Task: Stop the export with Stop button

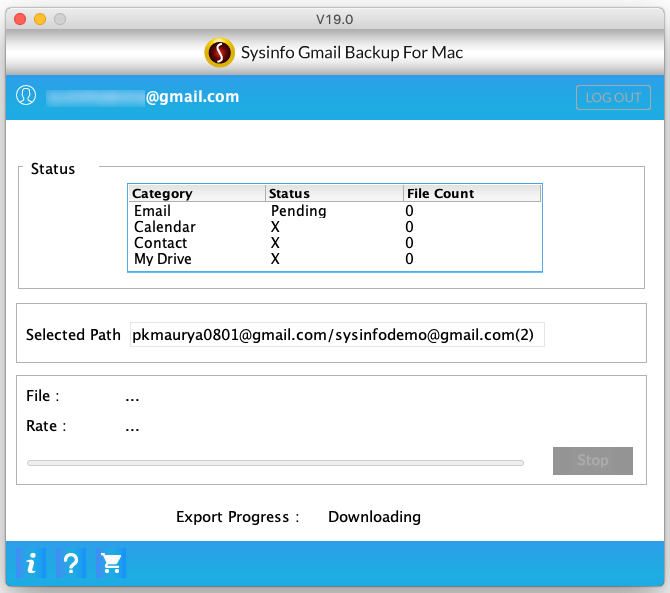Action: [x=593, y=461]
